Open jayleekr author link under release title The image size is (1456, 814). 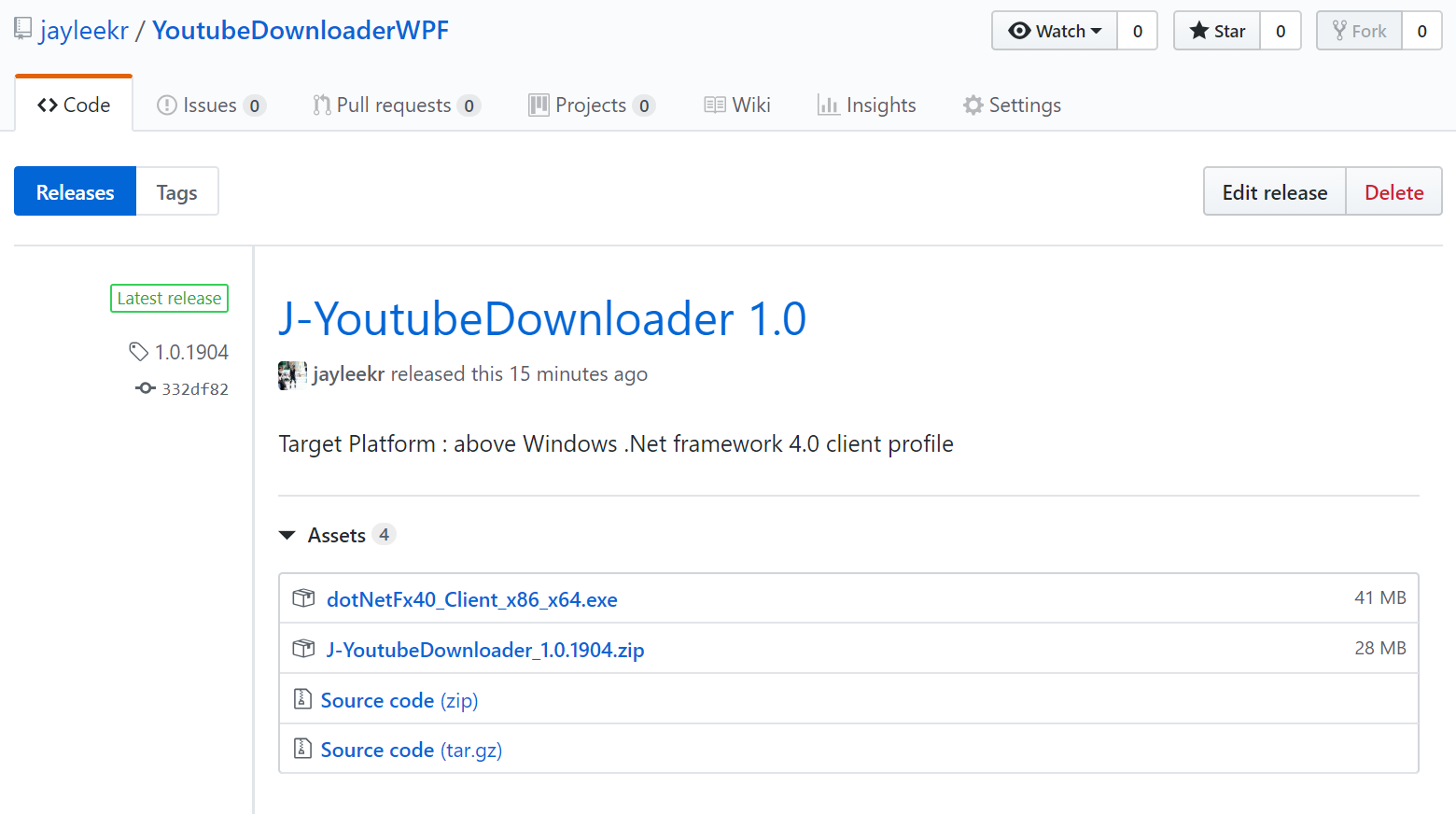348,374
